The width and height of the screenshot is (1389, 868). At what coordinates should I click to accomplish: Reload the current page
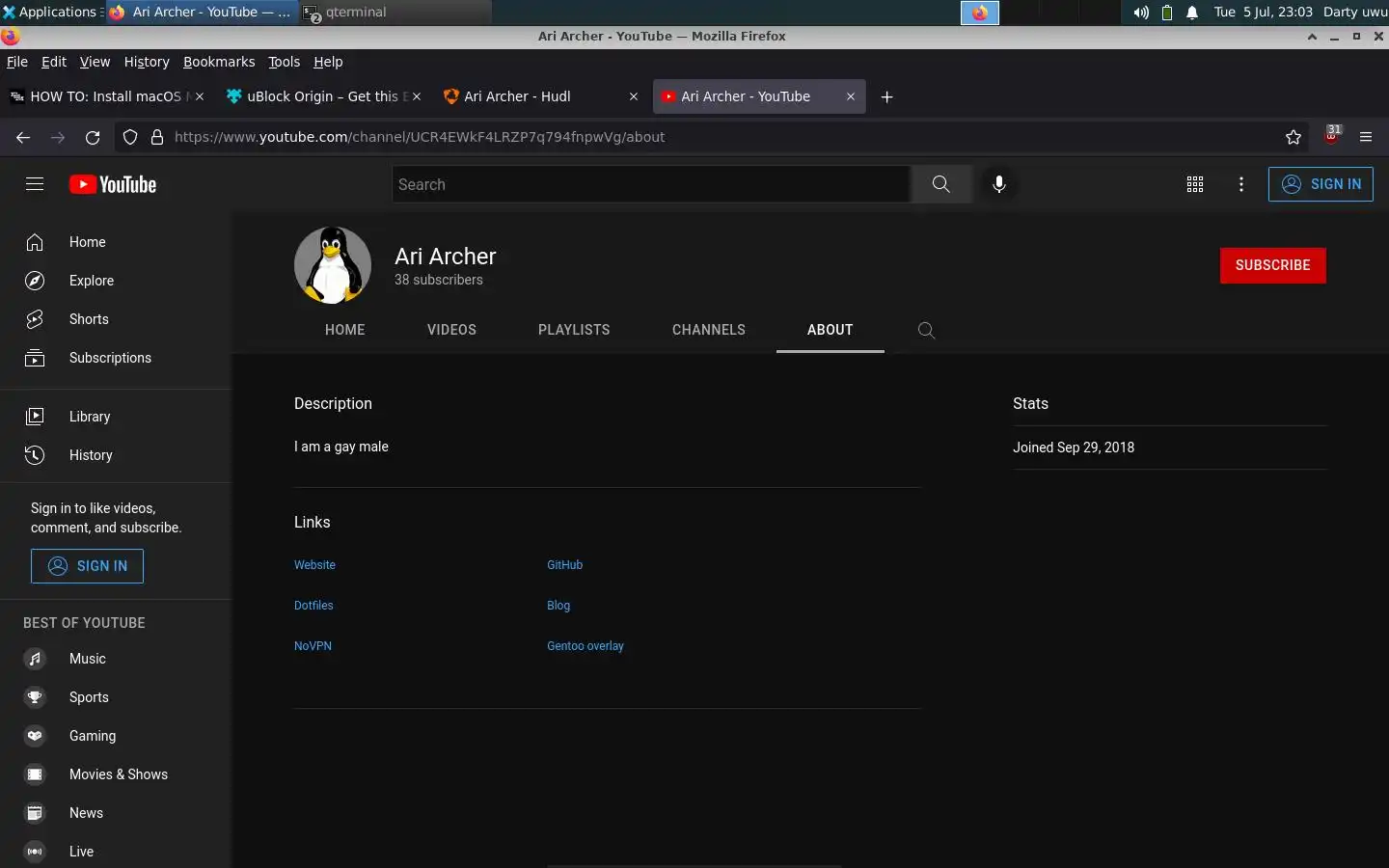[93, 137]
